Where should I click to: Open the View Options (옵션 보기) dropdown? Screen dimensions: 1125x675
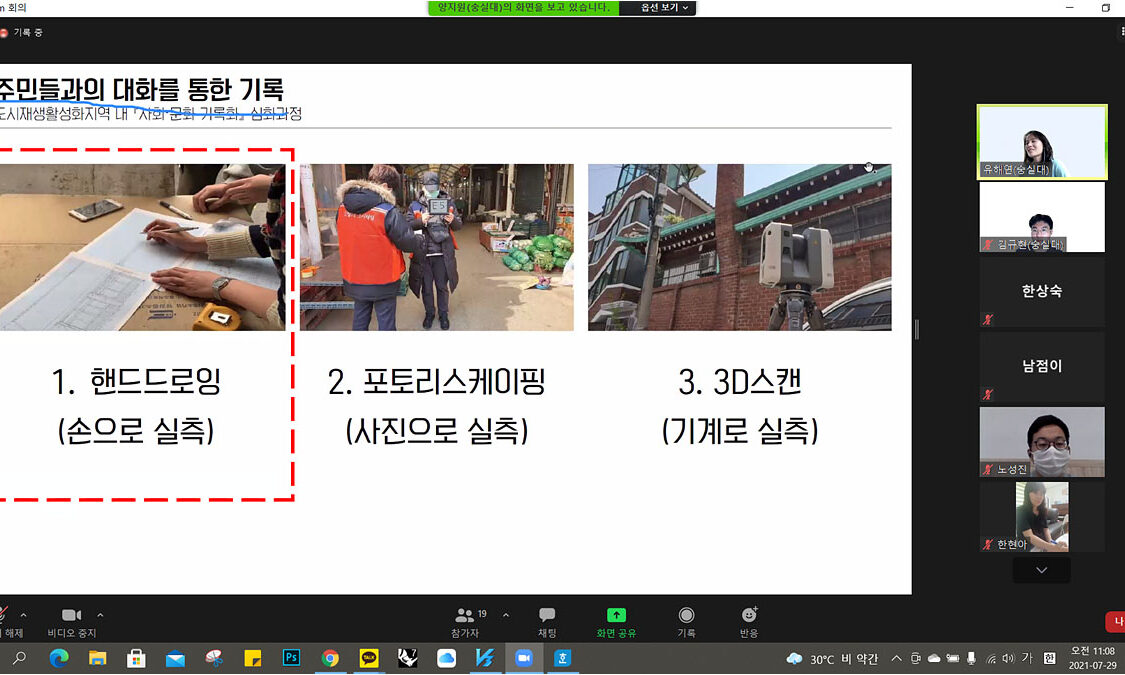click(x=657, y=8)
